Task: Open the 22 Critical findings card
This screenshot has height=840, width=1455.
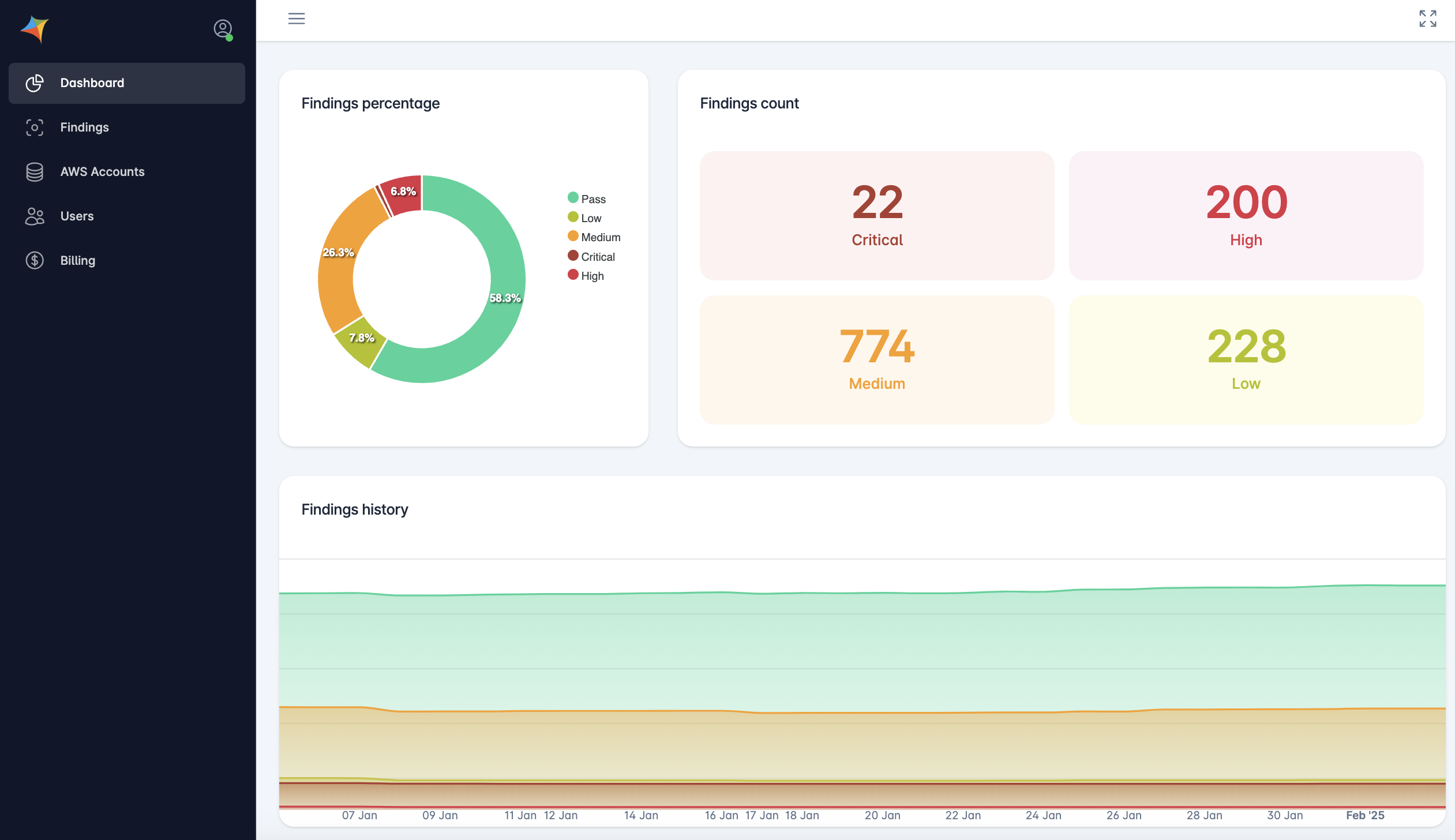Action: pyautogui.click(x=877, y=216)
